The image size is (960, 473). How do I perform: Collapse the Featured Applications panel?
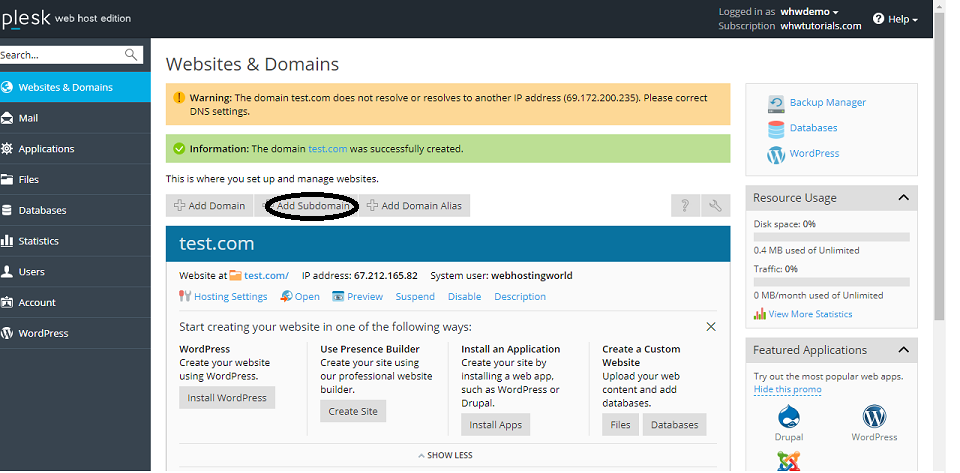903,350
